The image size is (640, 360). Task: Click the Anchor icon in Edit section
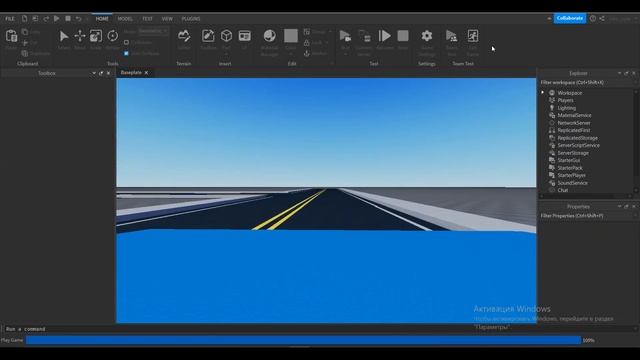click(x=307, y=53)
